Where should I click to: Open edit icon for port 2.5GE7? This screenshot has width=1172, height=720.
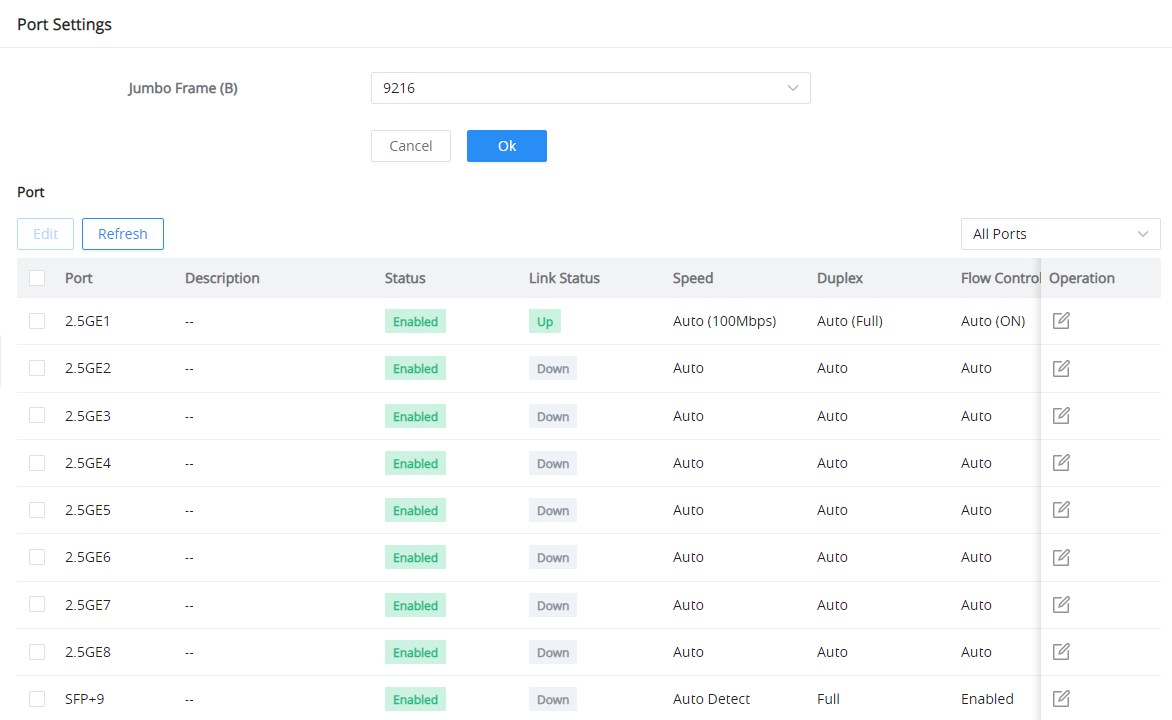(1061, 604)
